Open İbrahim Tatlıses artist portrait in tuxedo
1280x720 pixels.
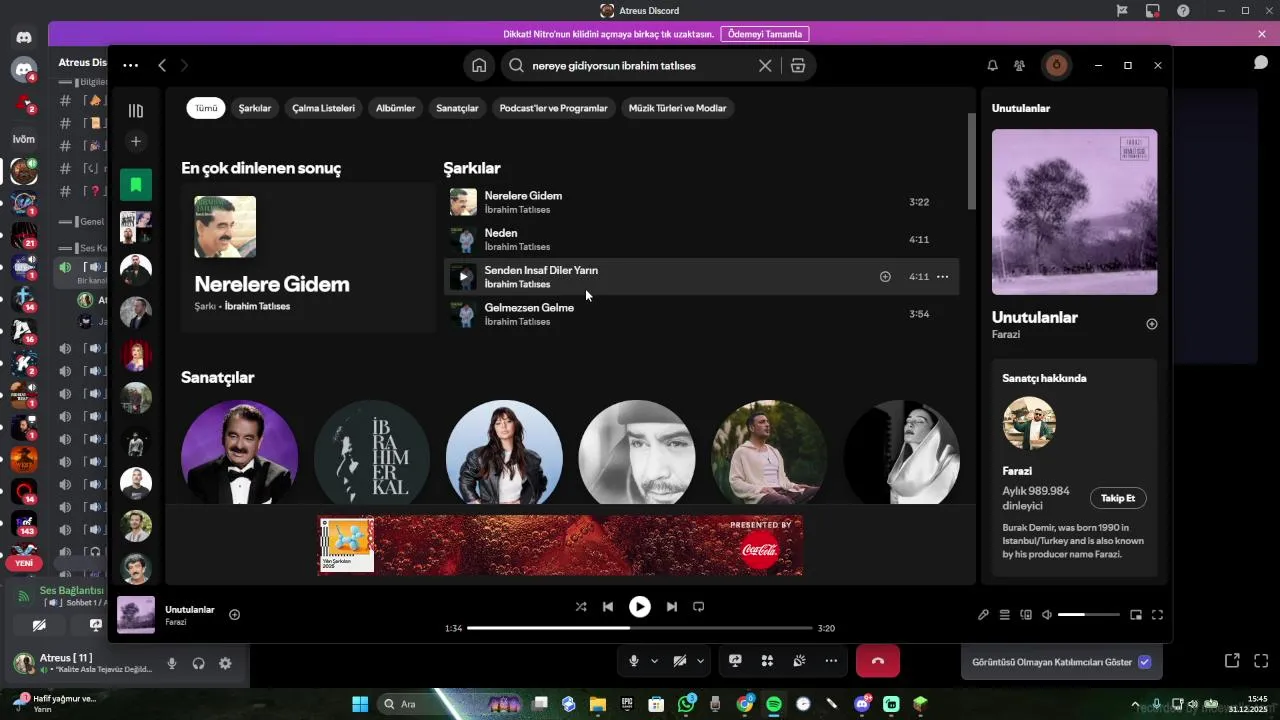click(239, 452)
